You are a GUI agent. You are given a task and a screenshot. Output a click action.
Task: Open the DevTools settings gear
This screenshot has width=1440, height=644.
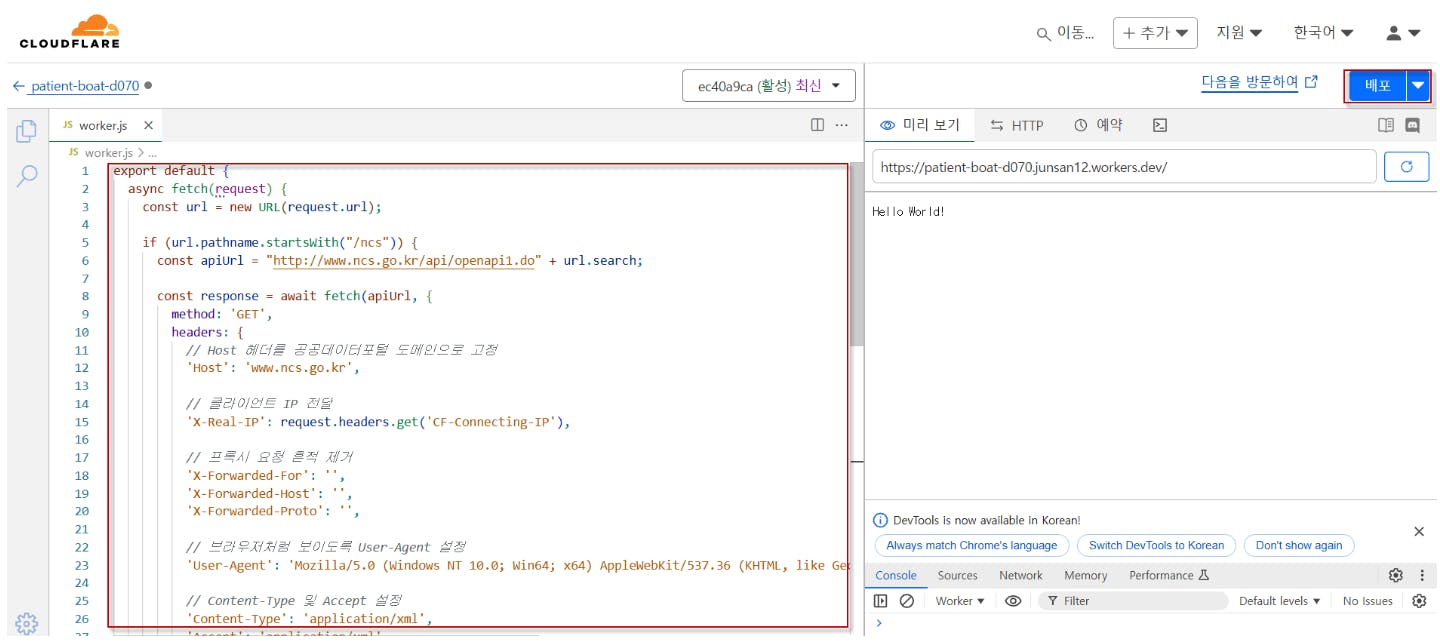[x=1396, y=575]
